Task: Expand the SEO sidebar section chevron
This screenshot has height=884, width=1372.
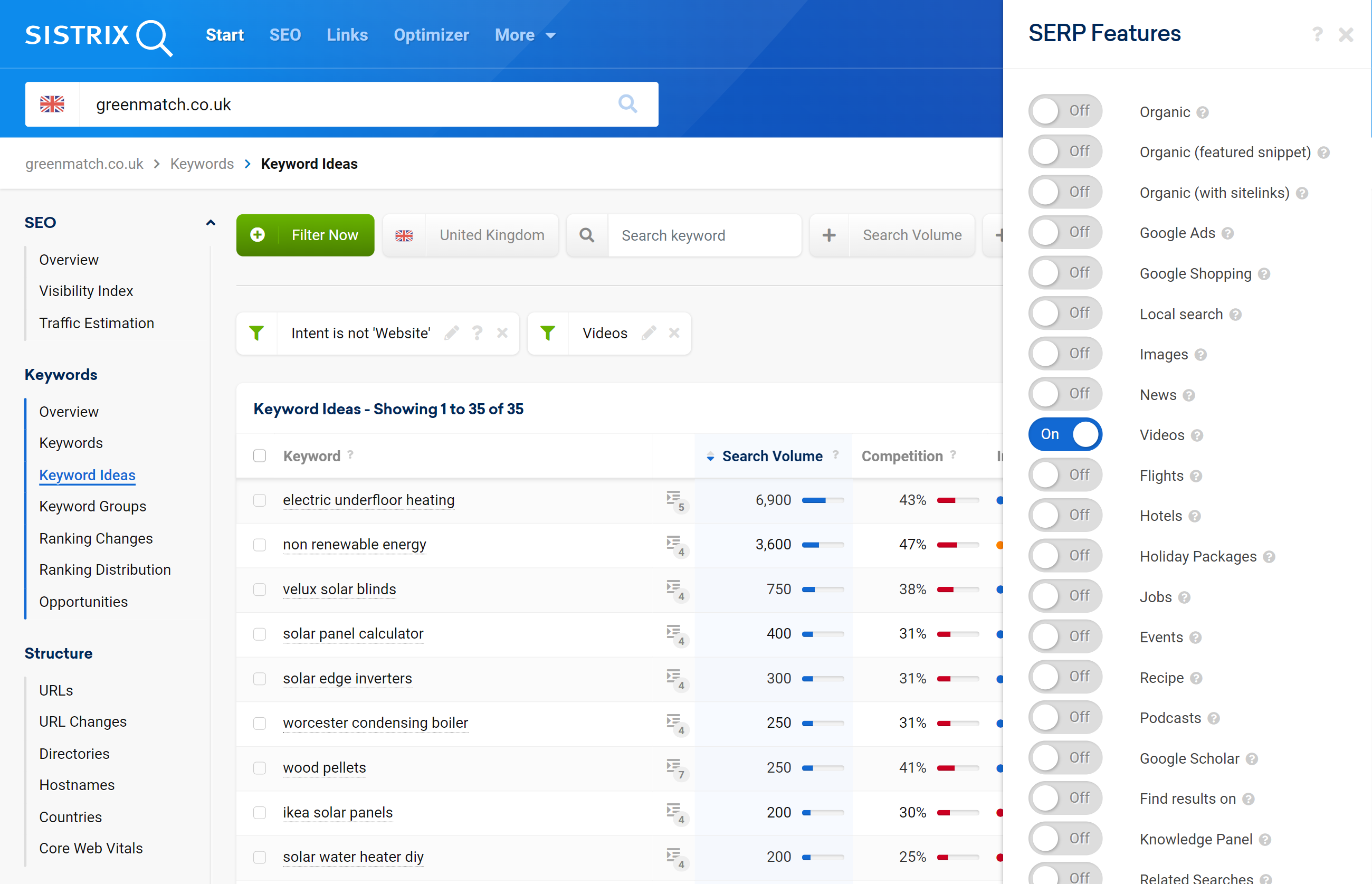Action: click(209, 222)
